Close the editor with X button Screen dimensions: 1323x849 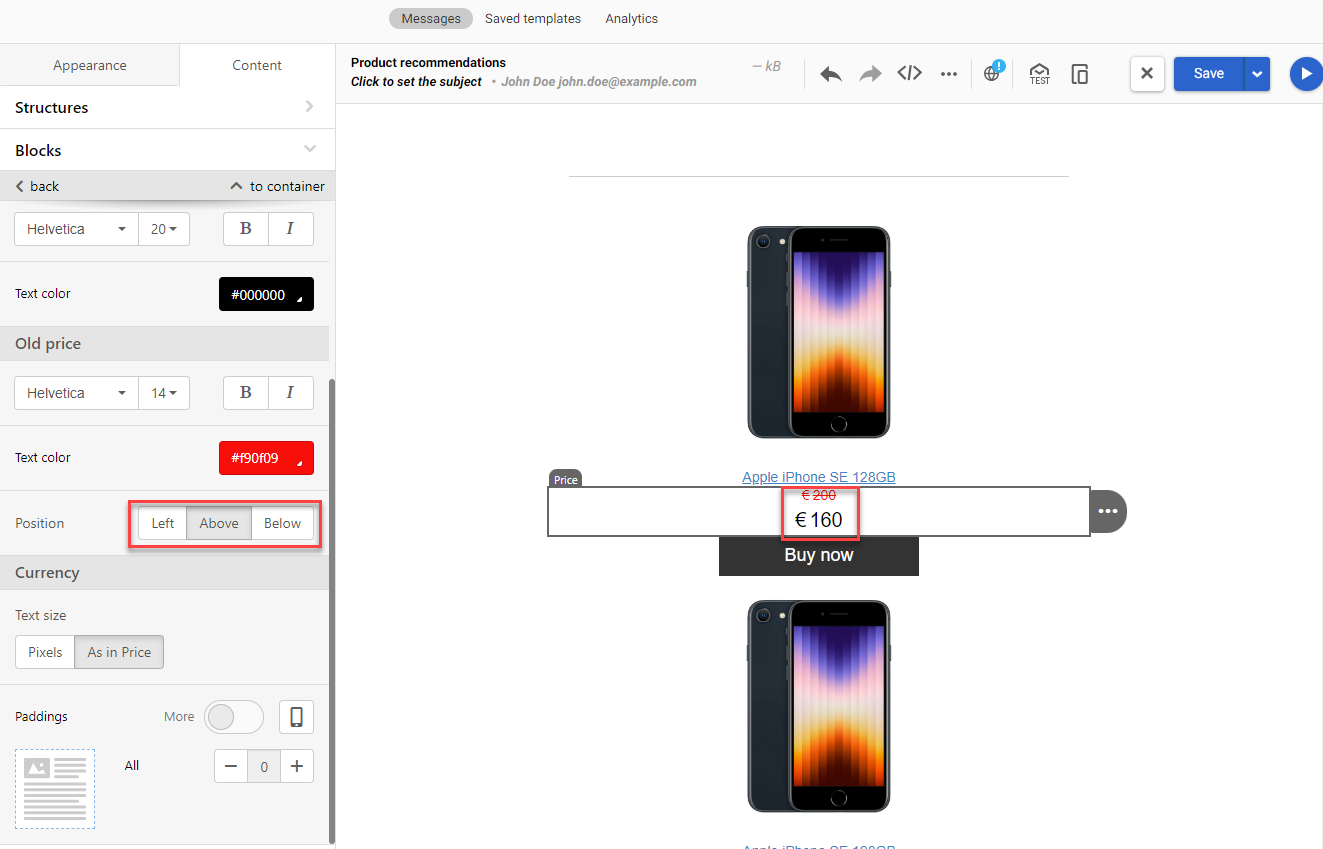(x=1147, y=73)
